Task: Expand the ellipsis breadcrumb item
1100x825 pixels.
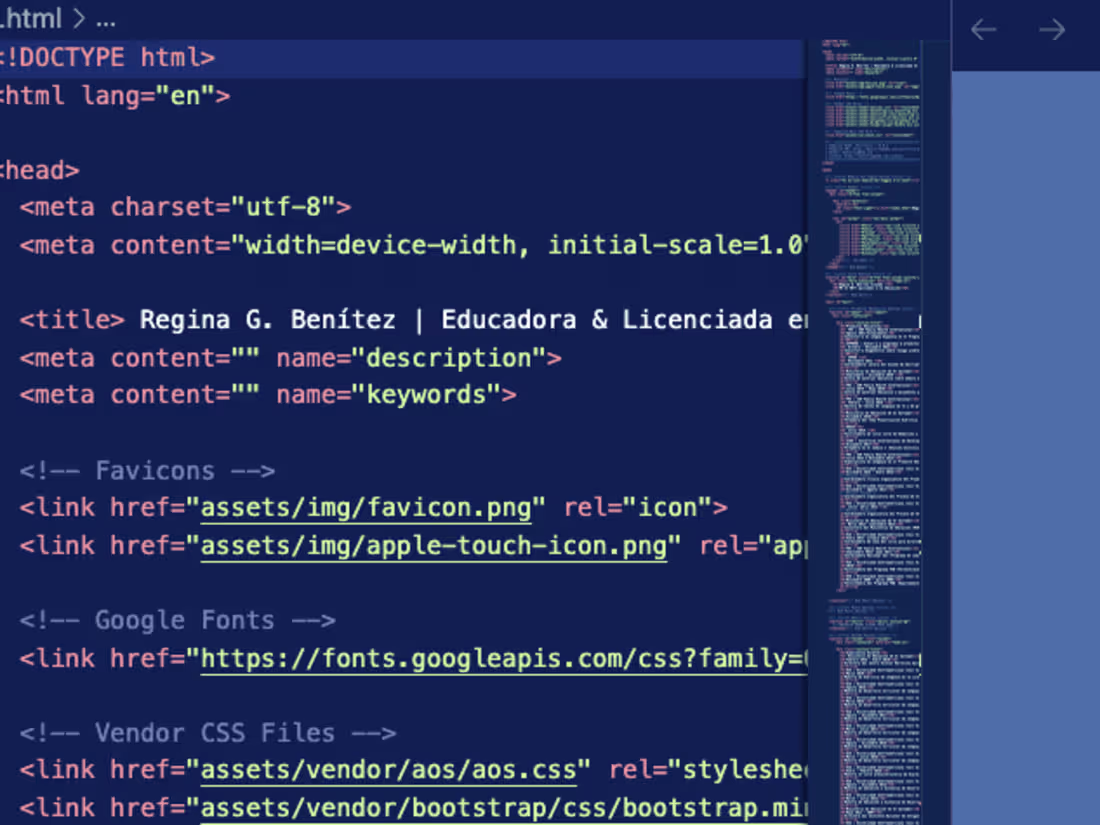Action: coord(103,17)
